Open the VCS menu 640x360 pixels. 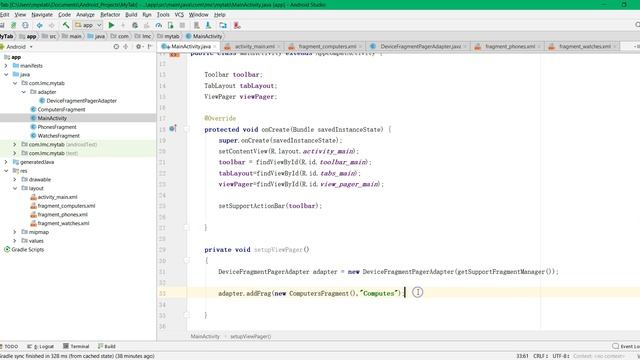click(x=179, y=15)
